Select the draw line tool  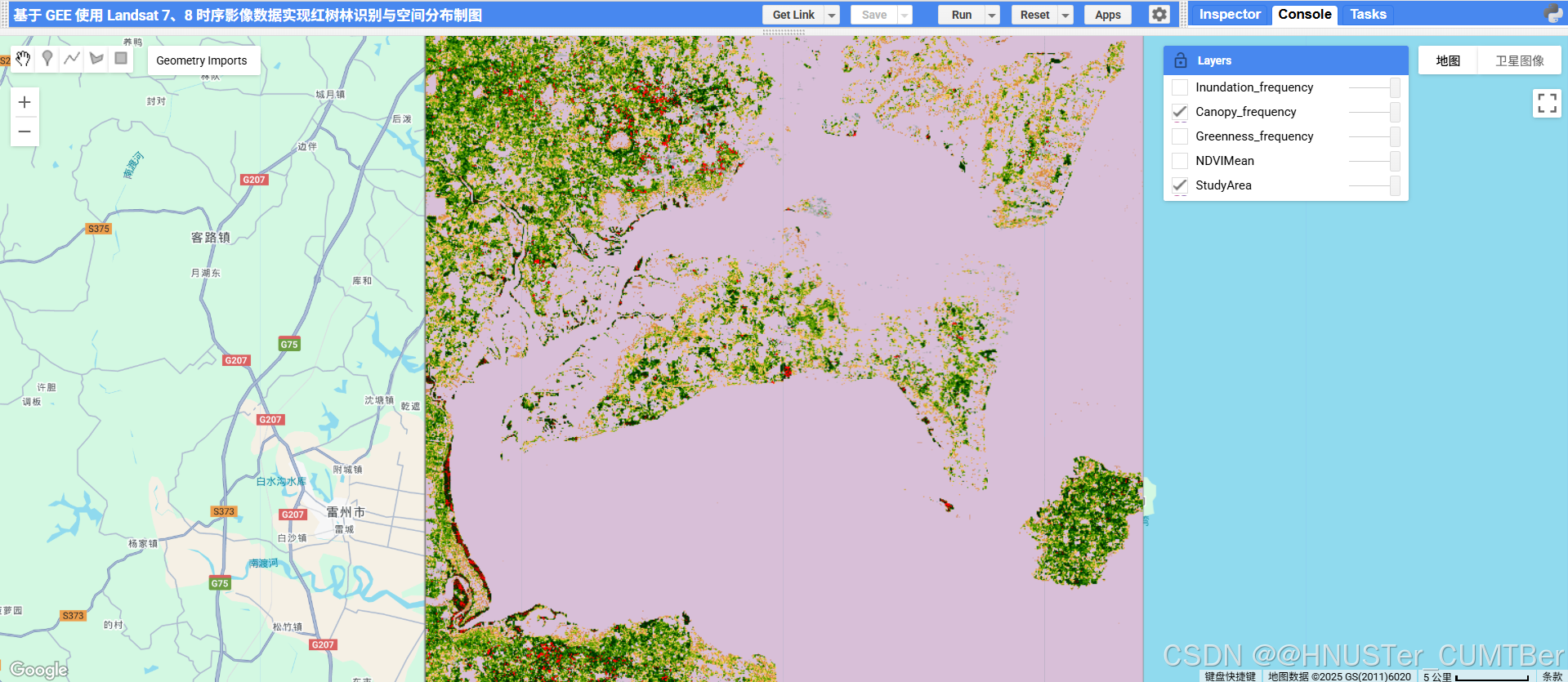click(72, 58)
